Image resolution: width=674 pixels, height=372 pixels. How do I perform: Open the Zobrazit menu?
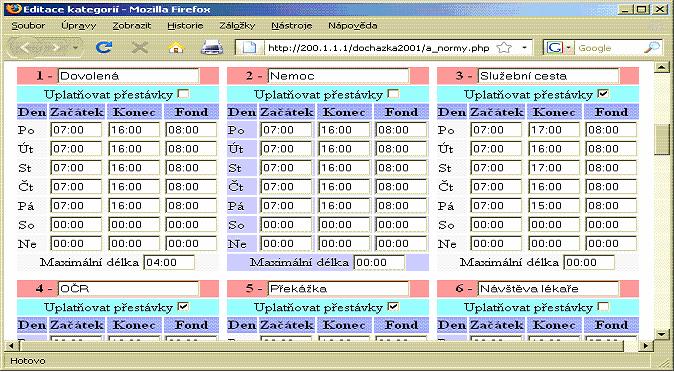[x=132, y=26]
